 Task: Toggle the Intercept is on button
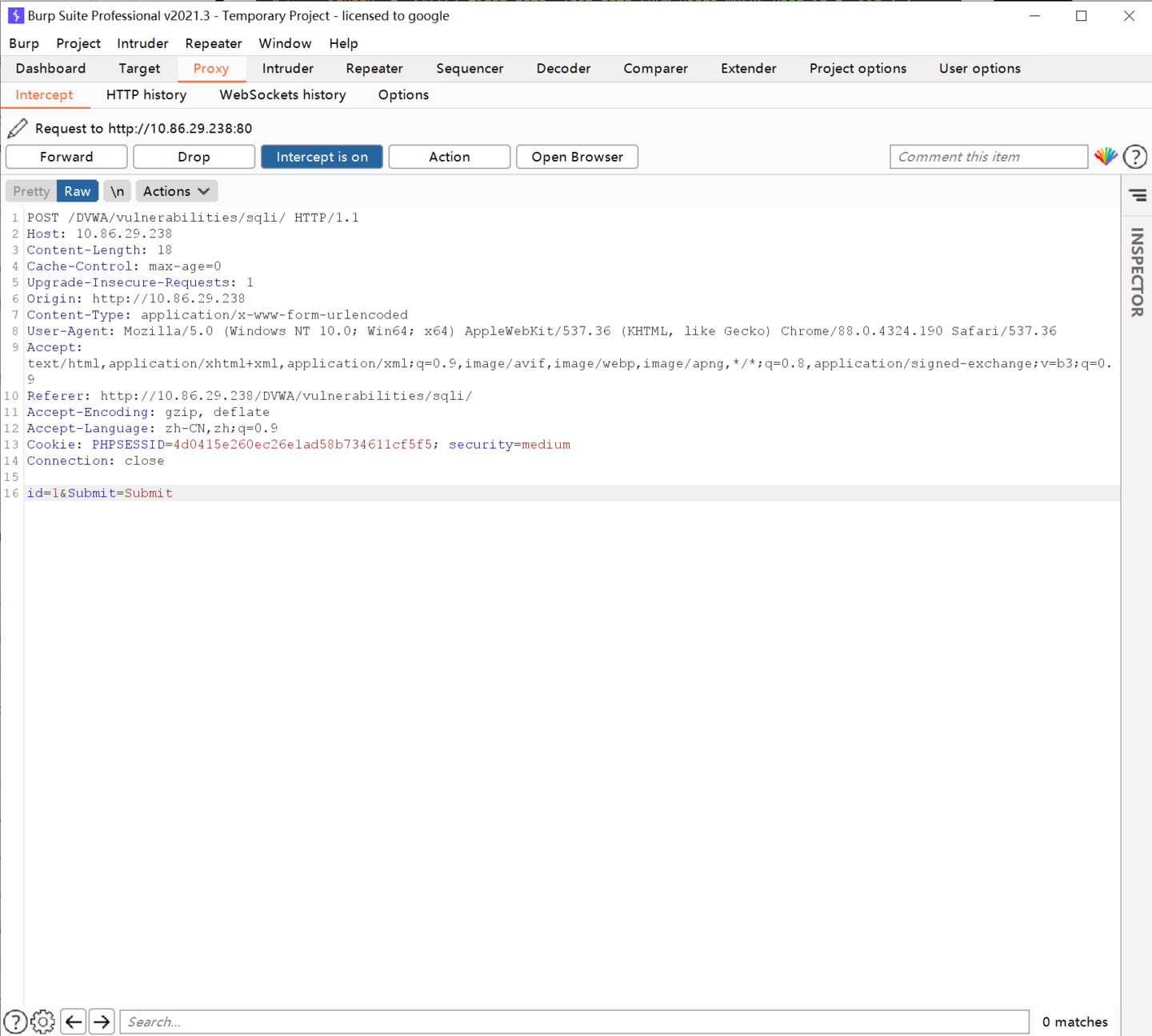322,157
